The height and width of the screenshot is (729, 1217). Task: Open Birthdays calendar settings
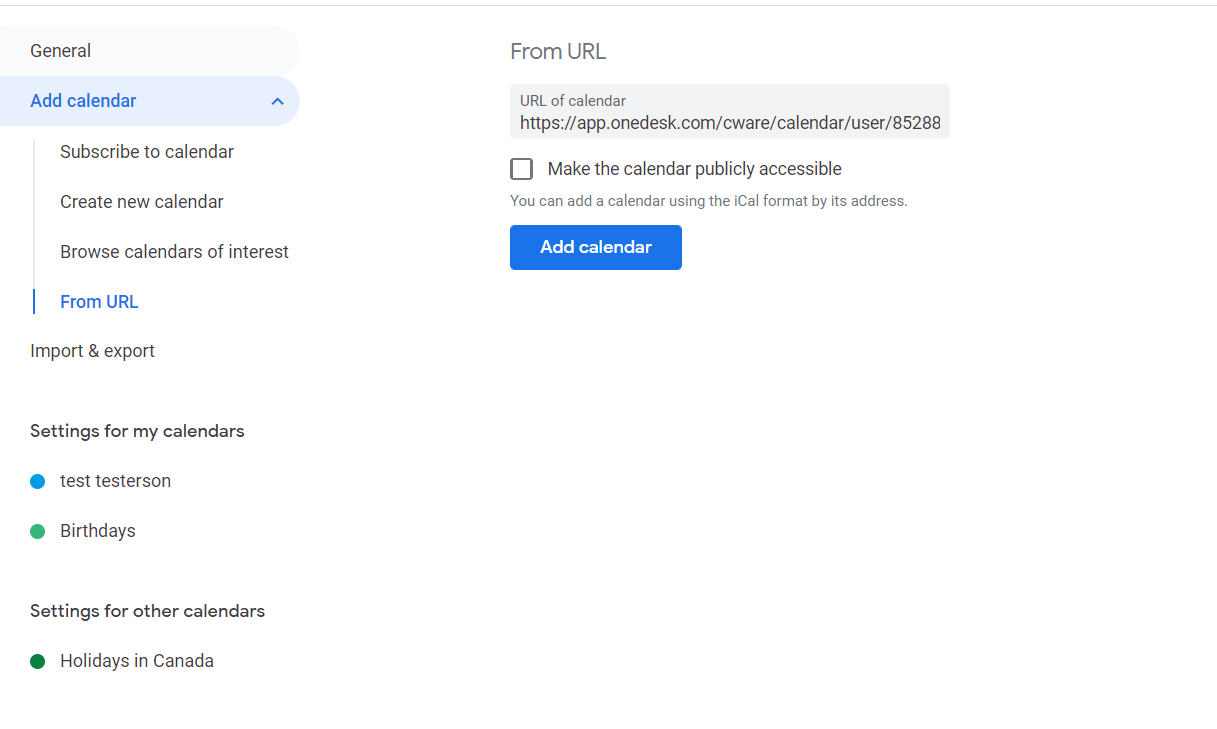pyautogui.click(x=98, y=531)
